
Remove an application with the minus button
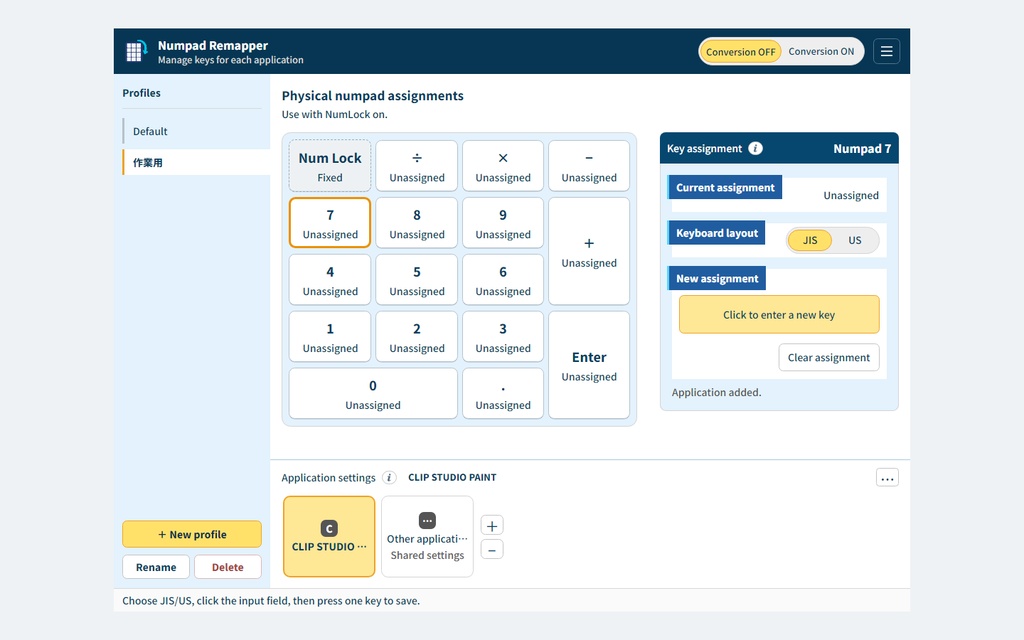tap(492, 550)
